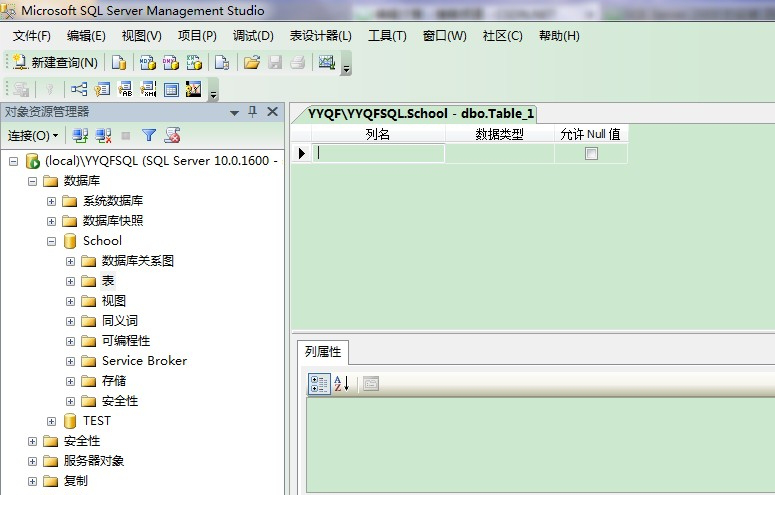Image resolution: width=775 pixels, height=514 pixels.
Task: Open the 窗口(W) menu
Action: (x=444, y=36)
